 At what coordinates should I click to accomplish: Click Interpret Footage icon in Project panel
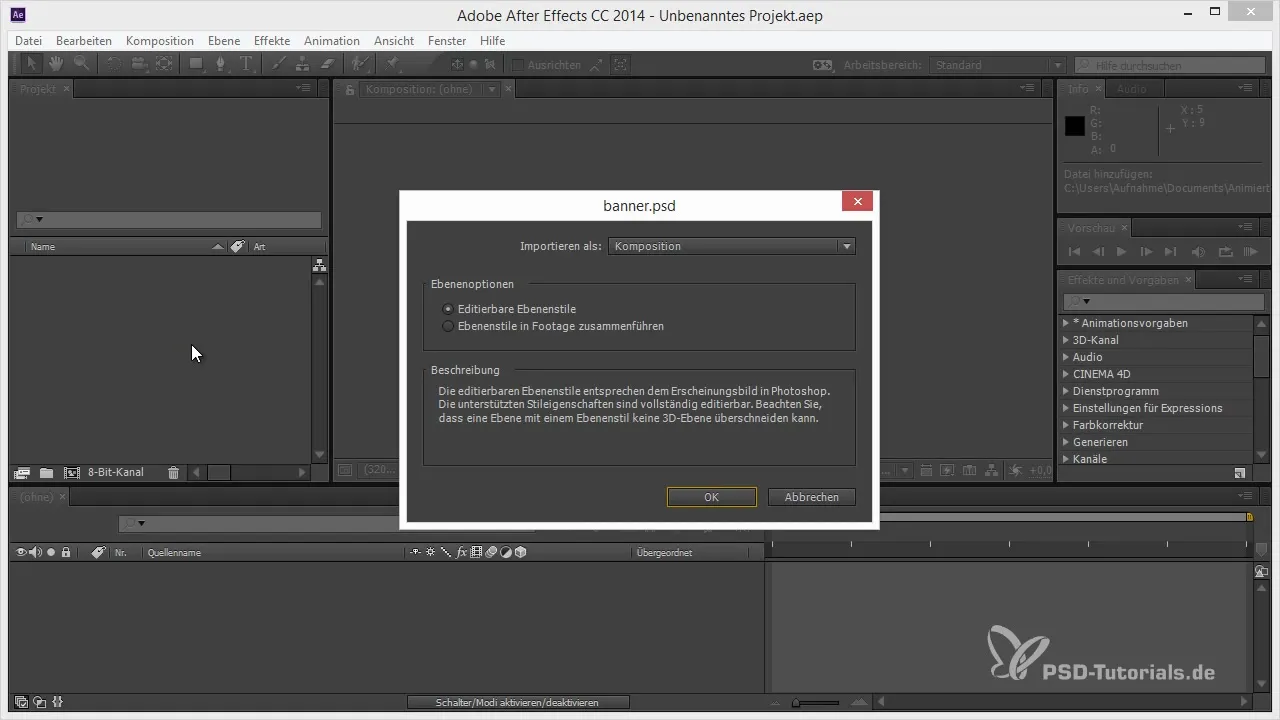pos(22,472)
